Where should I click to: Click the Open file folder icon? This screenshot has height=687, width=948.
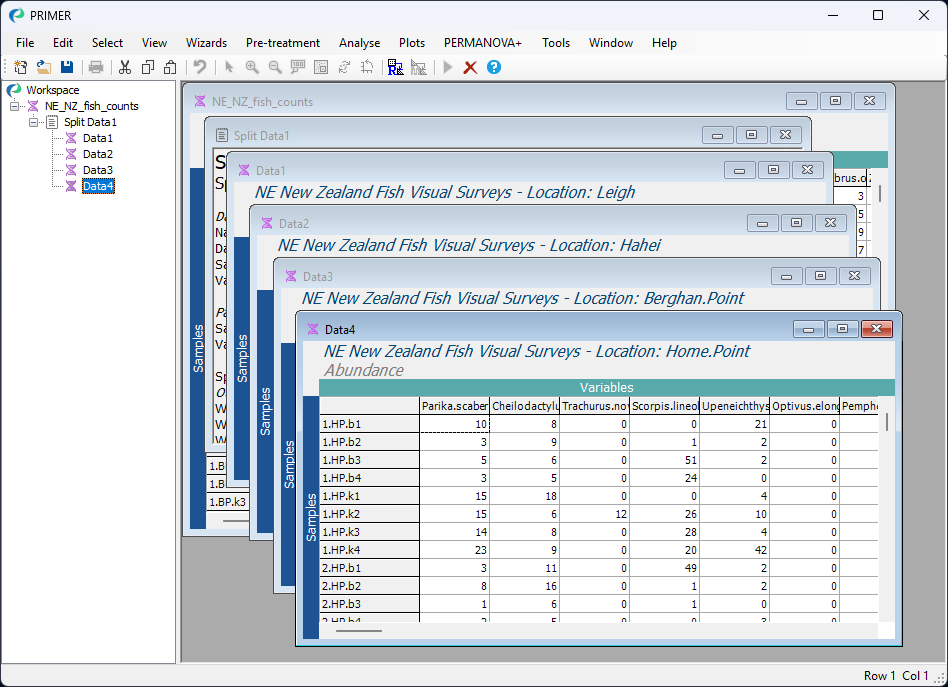pyautogui.click(x=44, y=67)
